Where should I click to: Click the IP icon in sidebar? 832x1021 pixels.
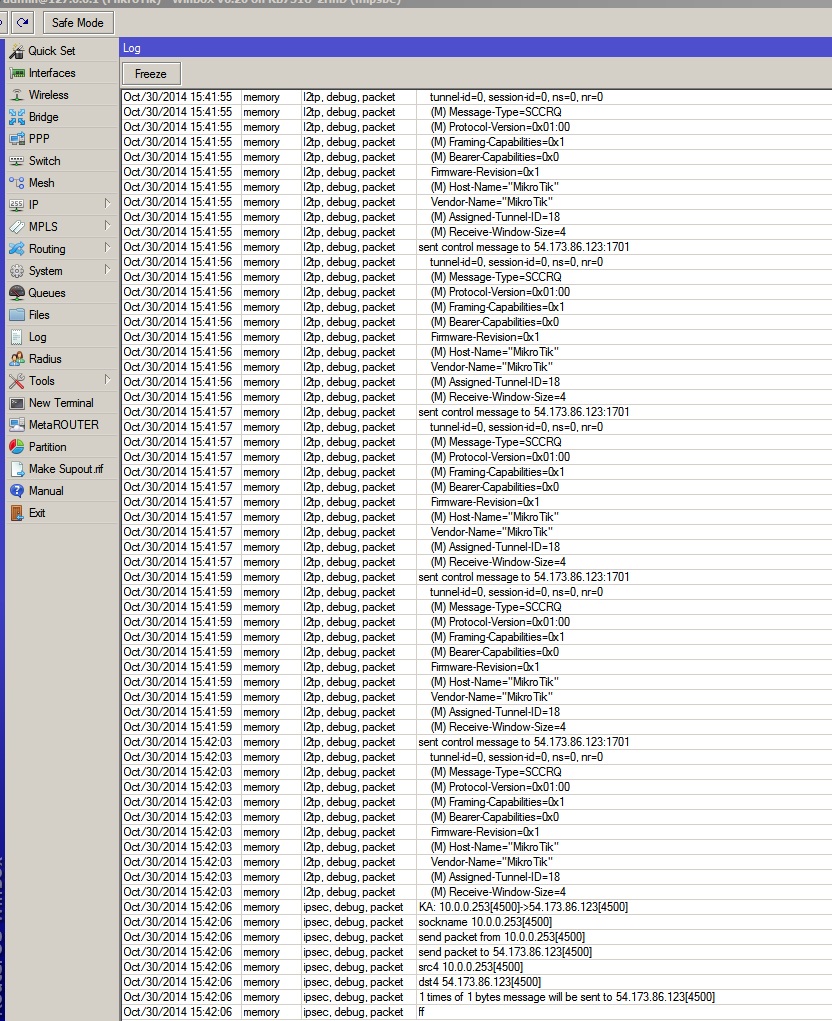[17, 205]
